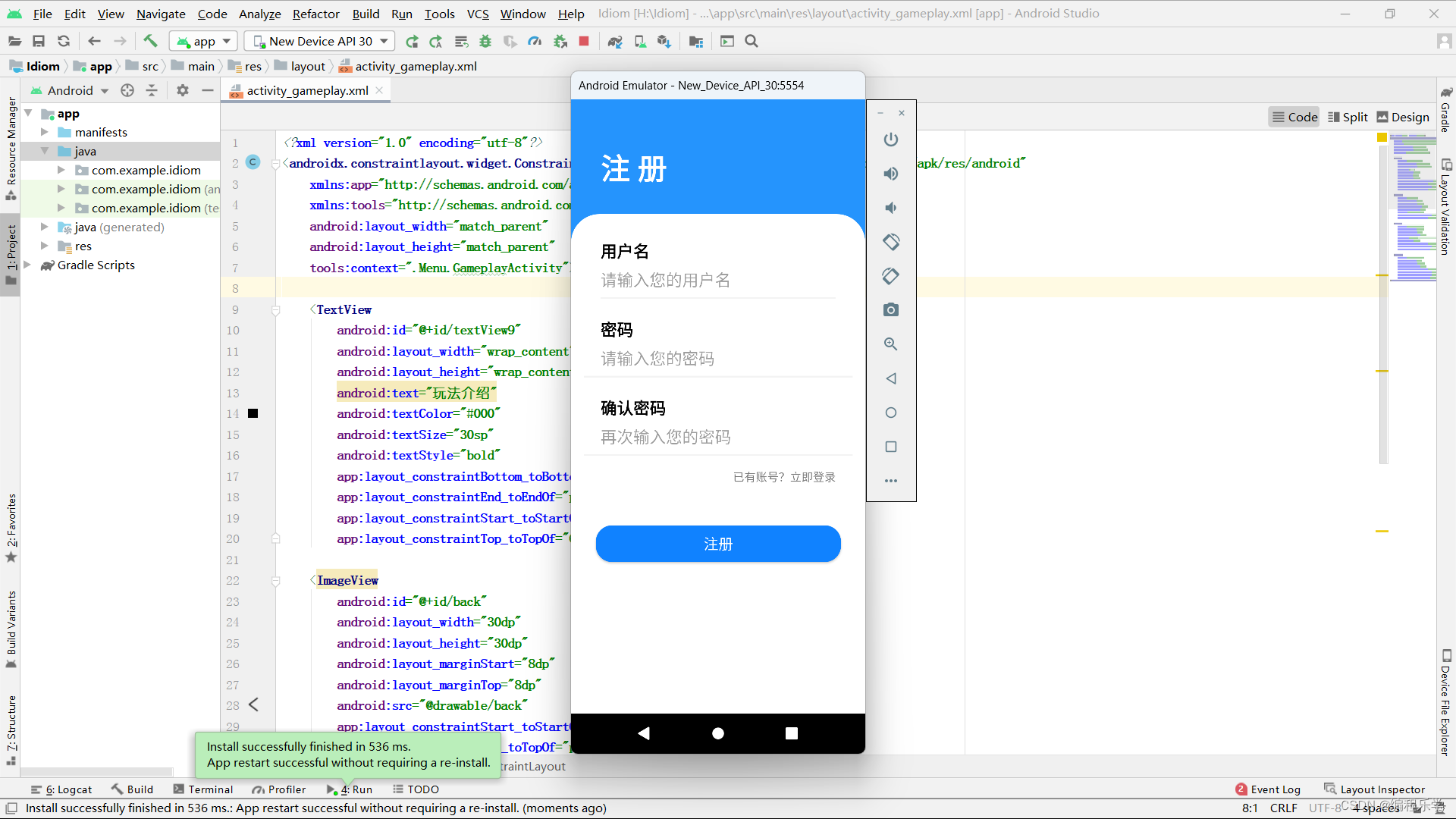Viewport: 1456px width, 819px height.
Task: Open the Refactor menu
Action: coord(315,14)
